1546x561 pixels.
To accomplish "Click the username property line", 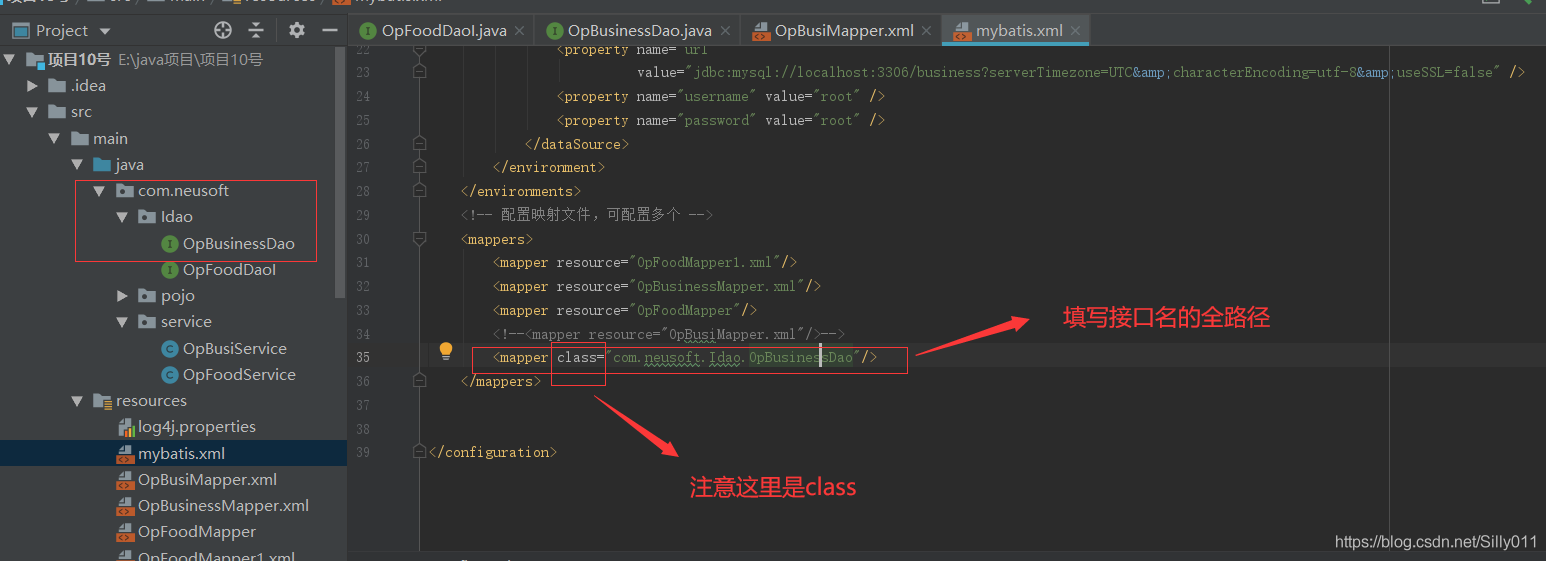I will click(x=720, y=96).
